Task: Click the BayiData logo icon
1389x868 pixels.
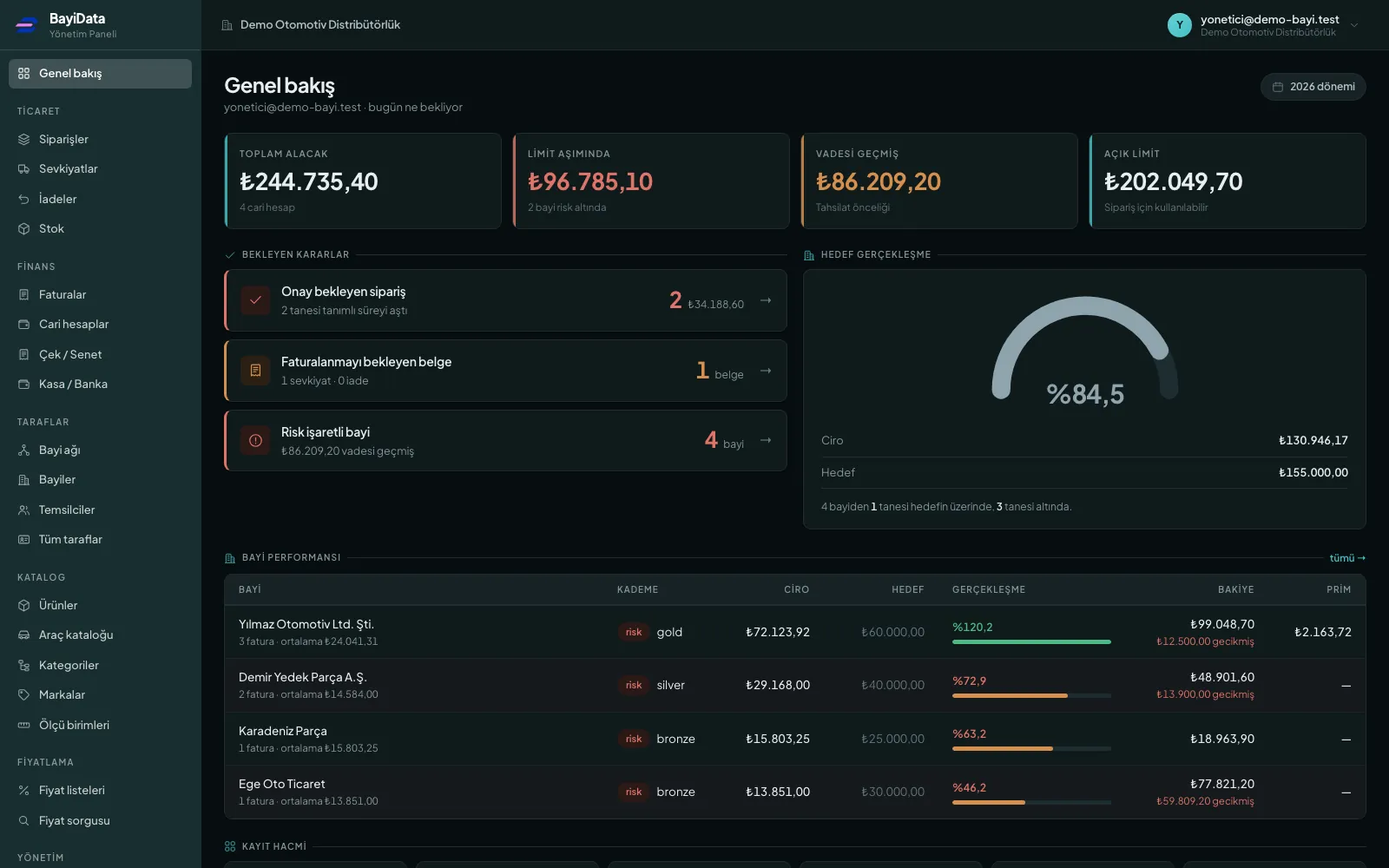Action: click(x=27, y=25)
